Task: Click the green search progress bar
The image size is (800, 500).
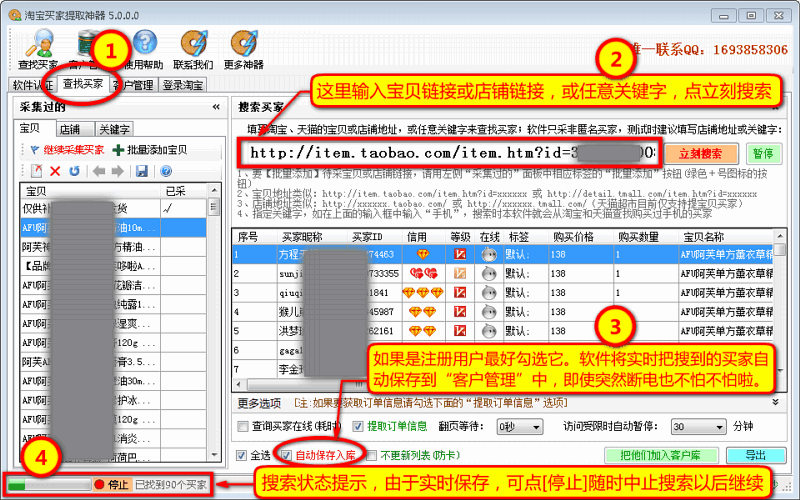Action: coord(48,484)
